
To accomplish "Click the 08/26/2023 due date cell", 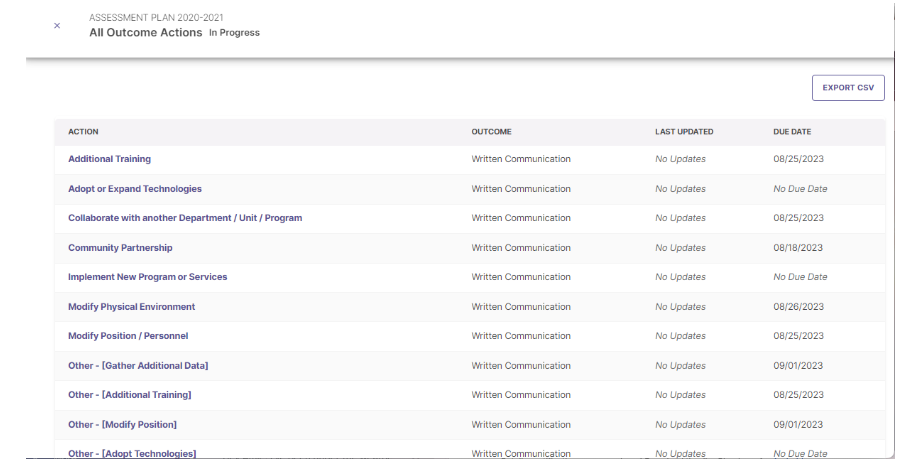I will pyautogui.click(x=798, y=307).
